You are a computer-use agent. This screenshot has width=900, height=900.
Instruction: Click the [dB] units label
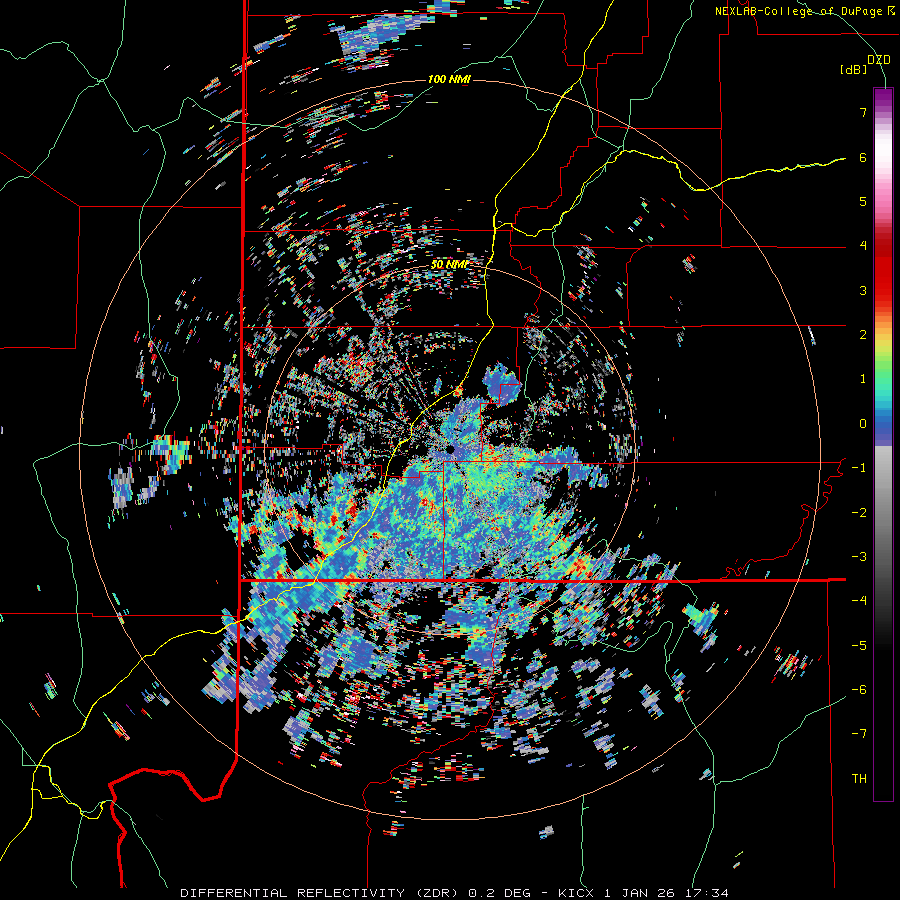pyautogui.click(x=853, y=70)
